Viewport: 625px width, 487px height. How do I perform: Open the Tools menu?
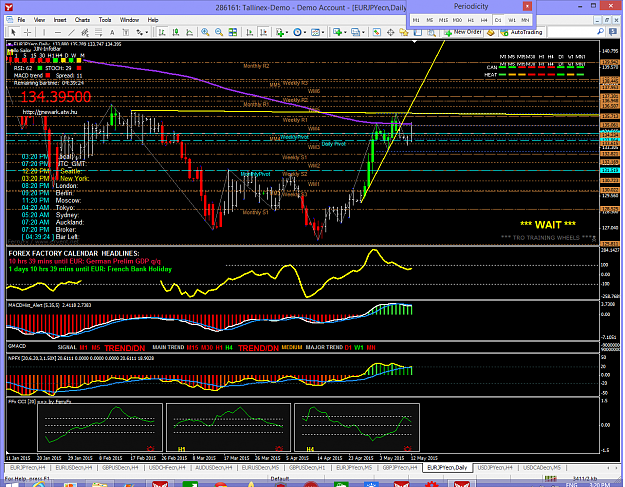tap(105, 20)
